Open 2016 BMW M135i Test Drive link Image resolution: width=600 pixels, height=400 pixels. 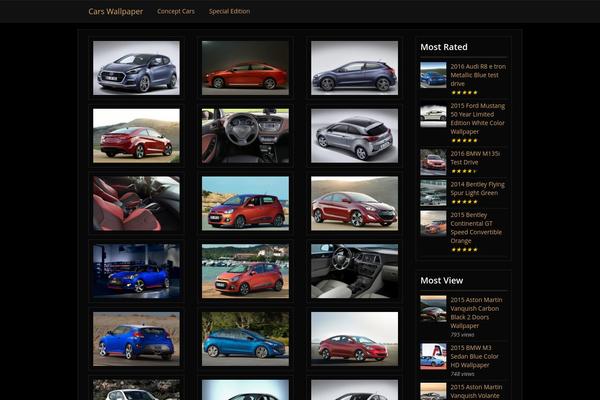[475, 158]
